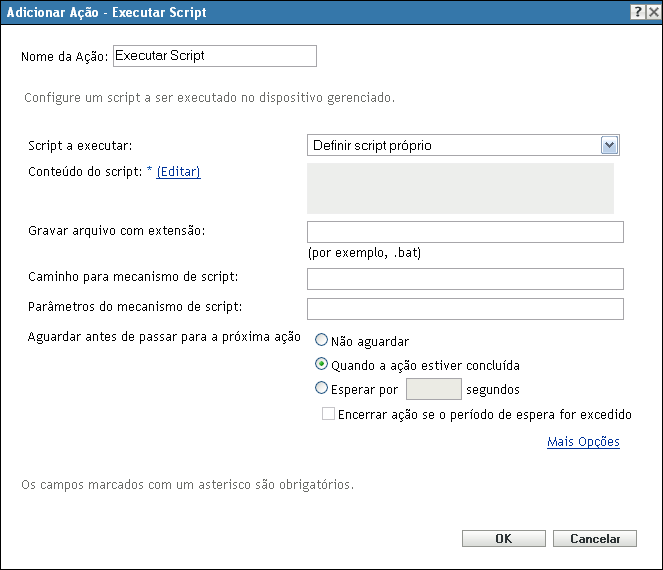Expand Mais Opções link
Image resolution: width=663 pixels, height=570 pixels.
tap(583, 442)
